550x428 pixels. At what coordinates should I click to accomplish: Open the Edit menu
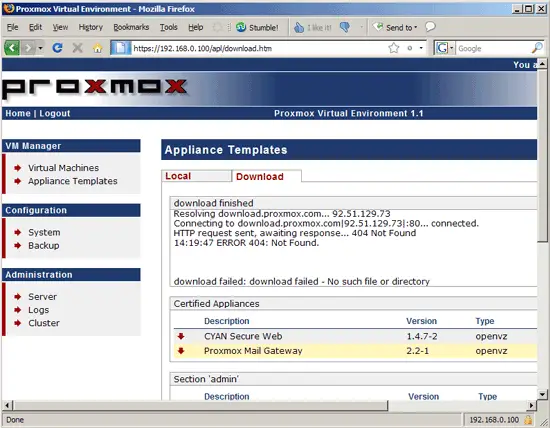click(x=35, y=27)
